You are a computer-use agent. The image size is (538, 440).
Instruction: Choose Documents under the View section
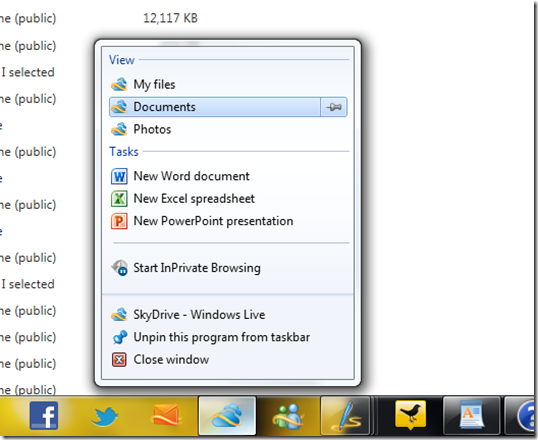click(x=215, y=107)
